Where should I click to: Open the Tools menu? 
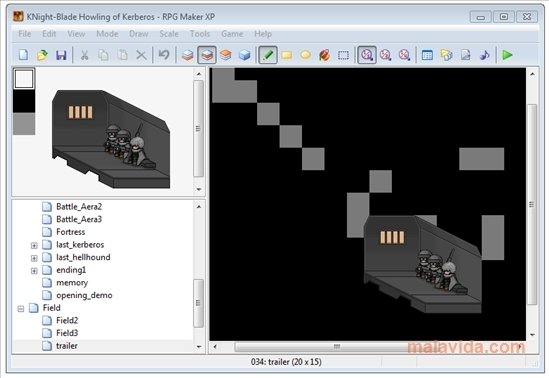(x=200, y=34)
